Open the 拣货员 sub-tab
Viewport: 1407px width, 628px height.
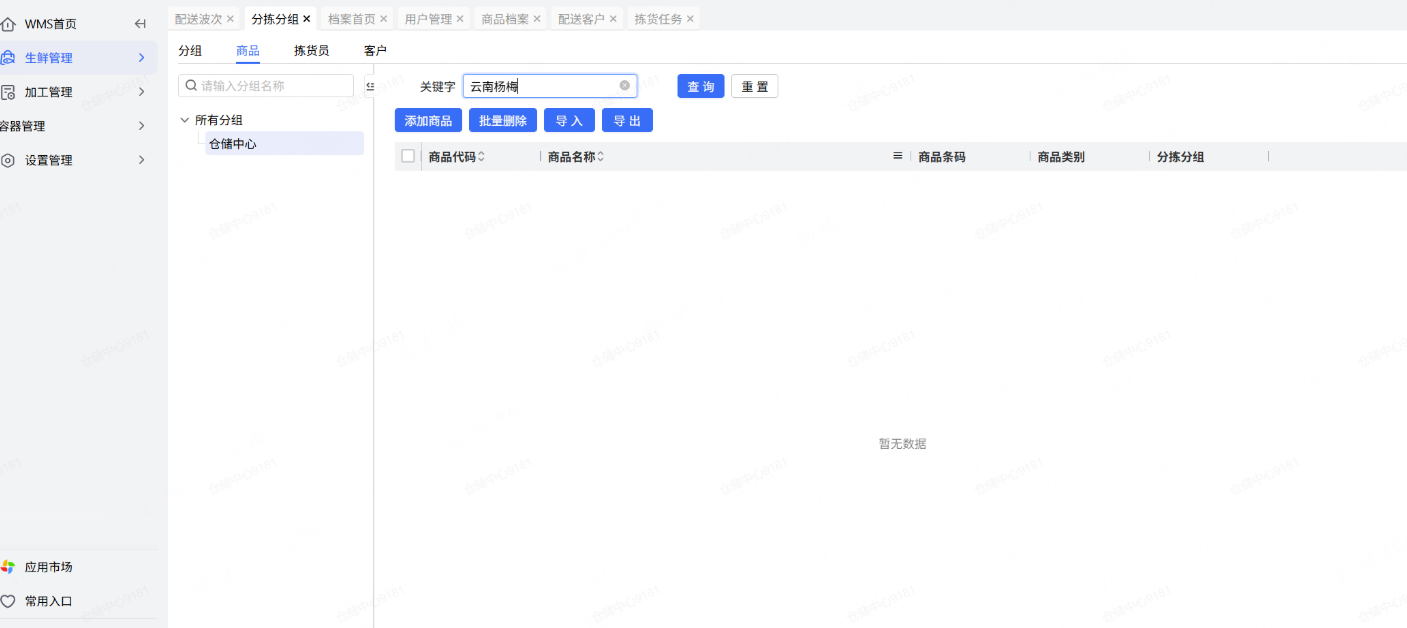pyautogui.click(x=311, y=51)
